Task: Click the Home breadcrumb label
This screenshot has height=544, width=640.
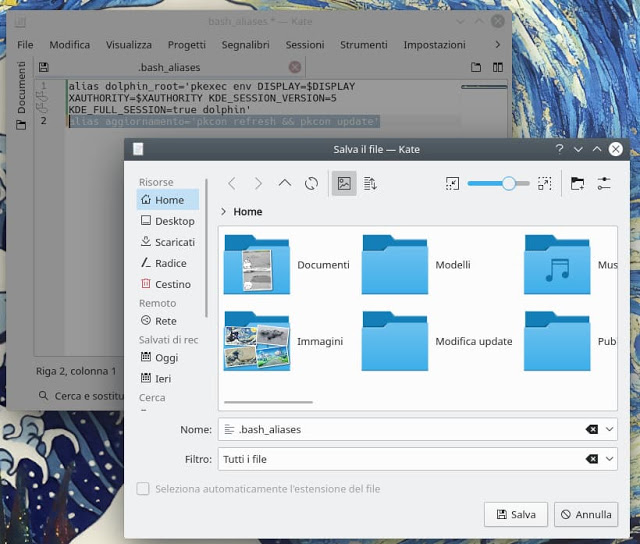Action: click(248, 211)
